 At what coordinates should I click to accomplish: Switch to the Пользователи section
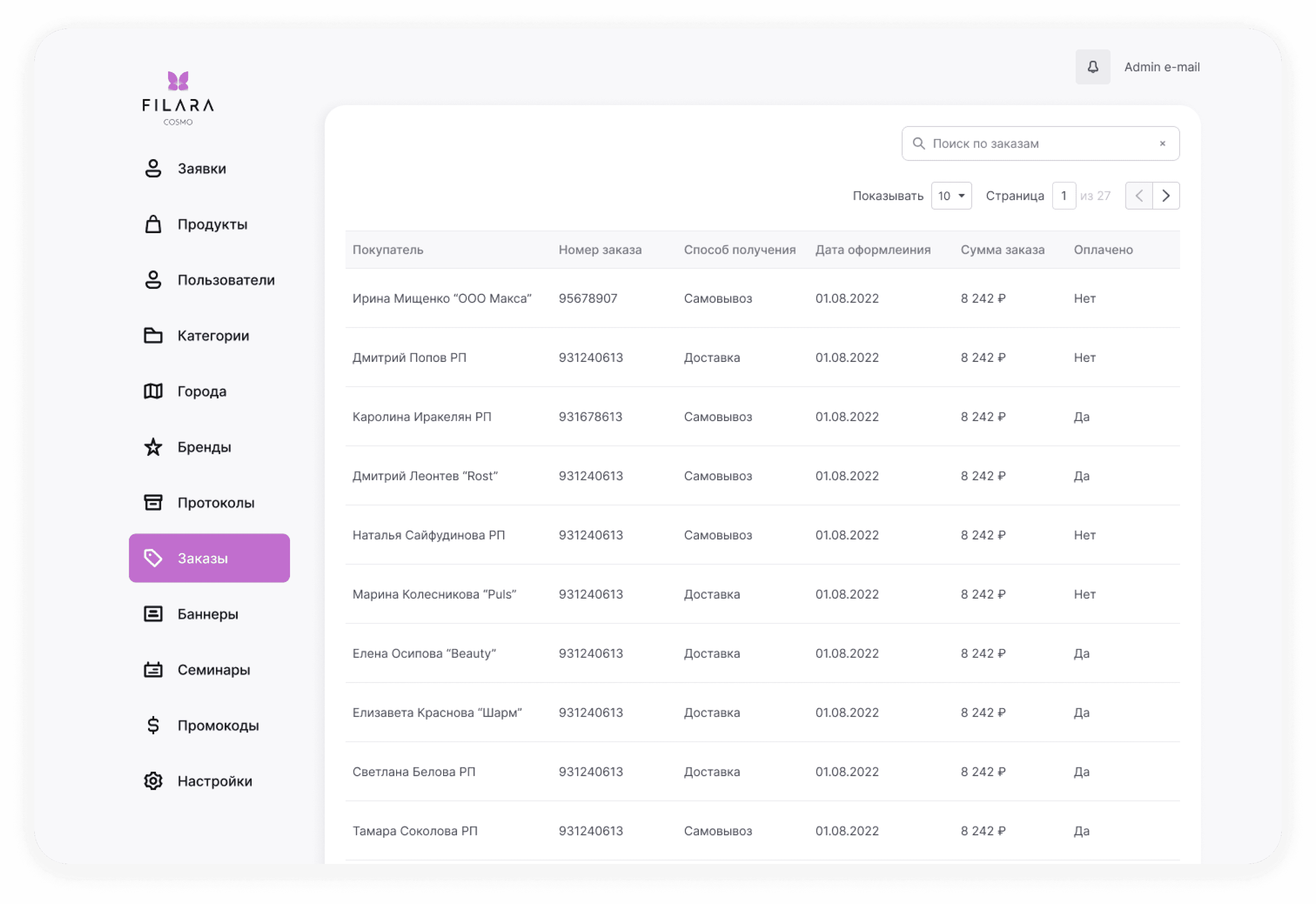tap(225, 280)
